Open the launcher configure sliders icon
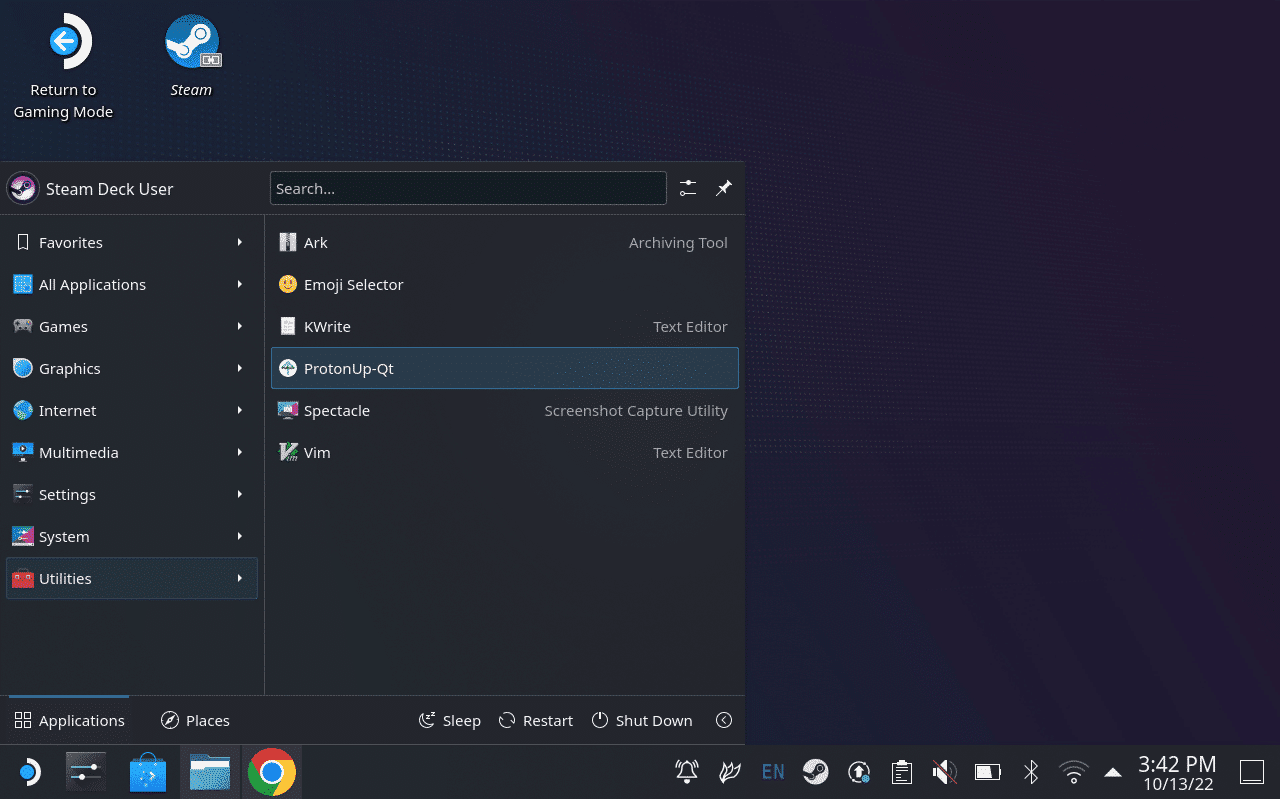 coord(688,188)
